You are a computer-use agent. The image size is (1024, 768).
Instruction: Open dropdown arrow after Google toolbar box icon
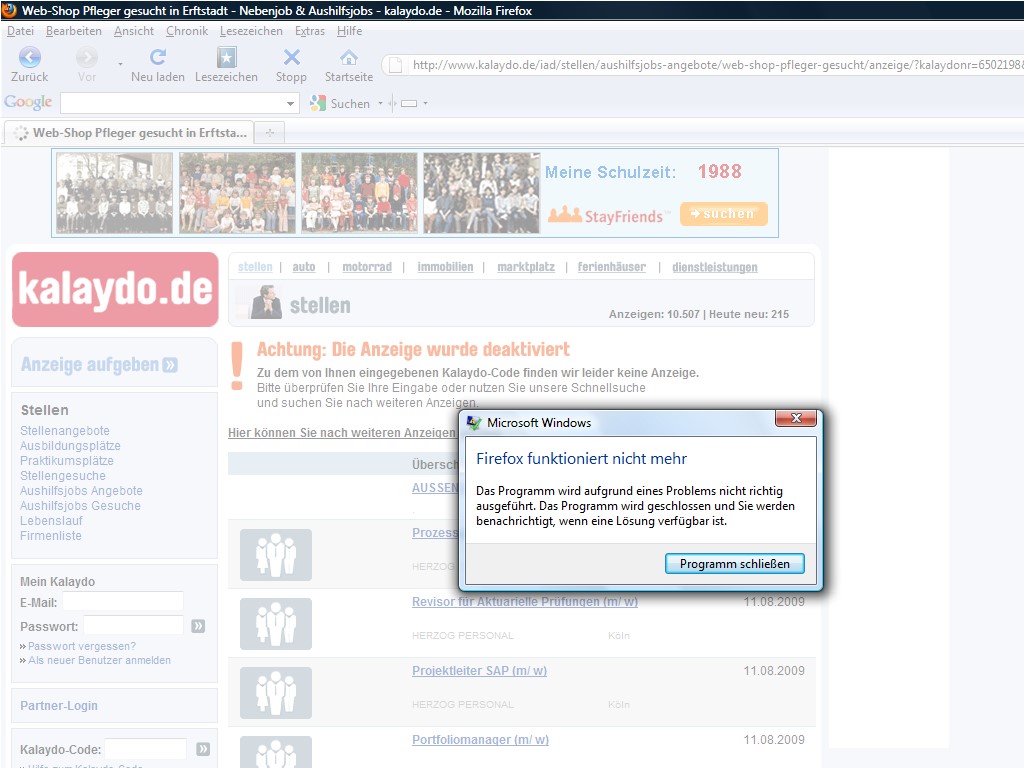coord(426,103)
